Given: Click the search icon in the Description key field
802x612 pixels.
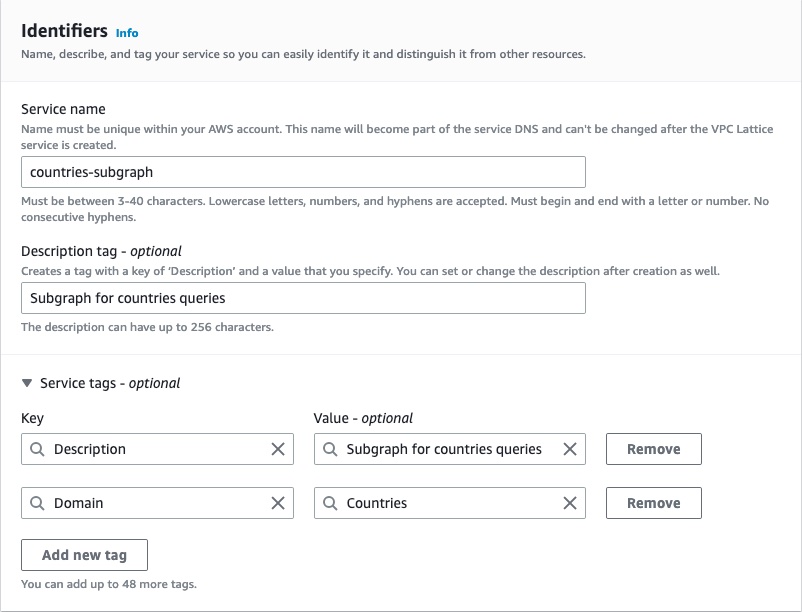Looking at the screenshot, I should coord(36,449).
